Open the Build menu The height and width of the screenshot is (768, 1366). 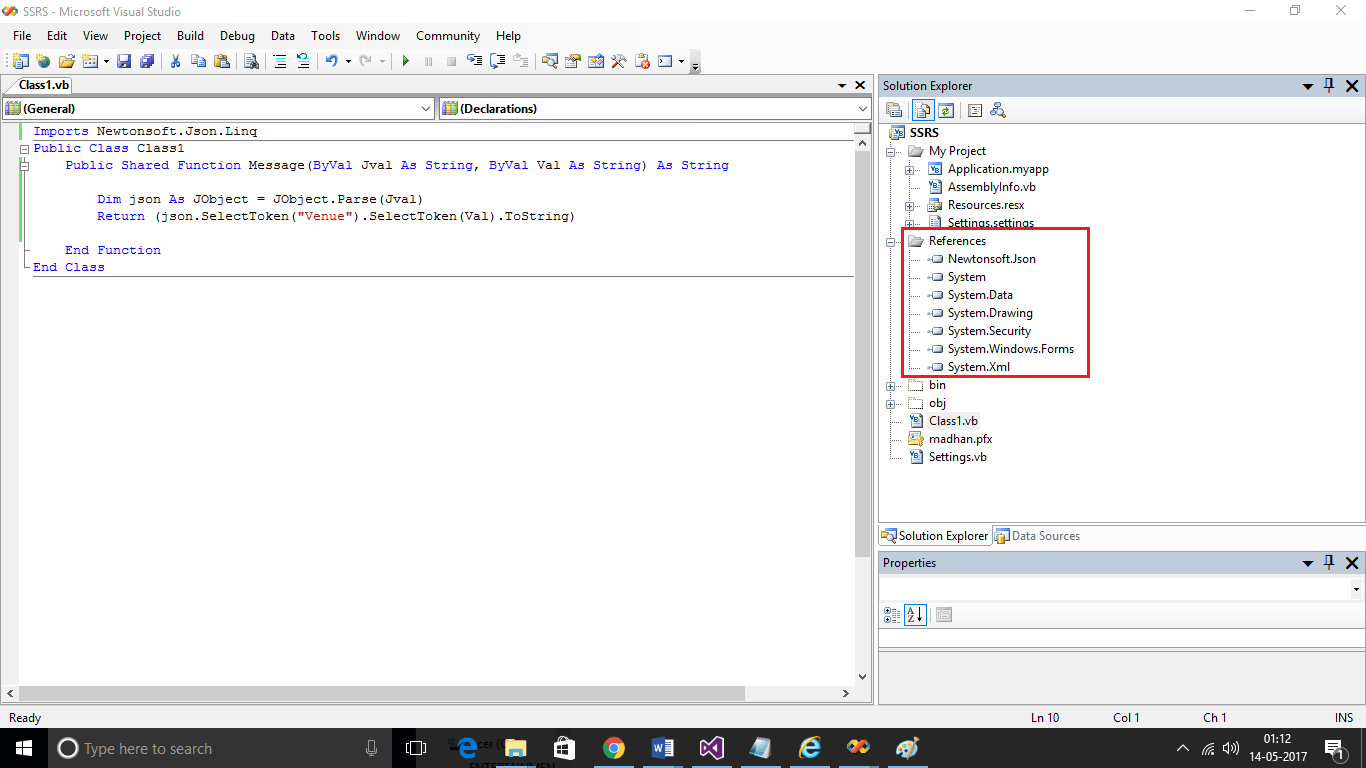pyautogui.click(x=190, y=35)
